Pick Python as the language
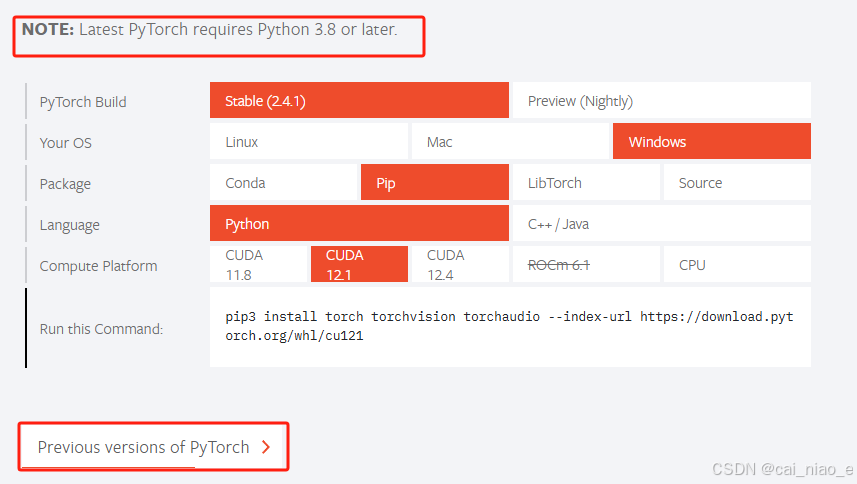Image resolution: width=857 pixels, height=484 pixels. [x=359, y=223]
